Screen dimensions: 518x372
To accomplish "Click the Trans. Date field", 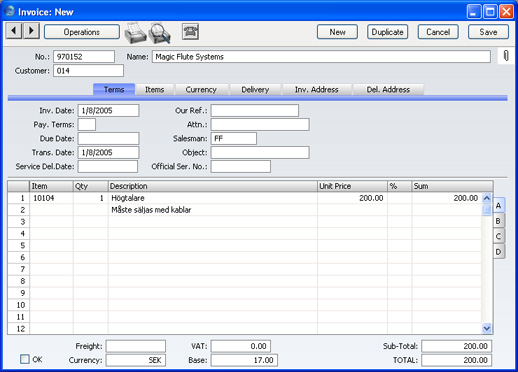I will coord(108,152).
